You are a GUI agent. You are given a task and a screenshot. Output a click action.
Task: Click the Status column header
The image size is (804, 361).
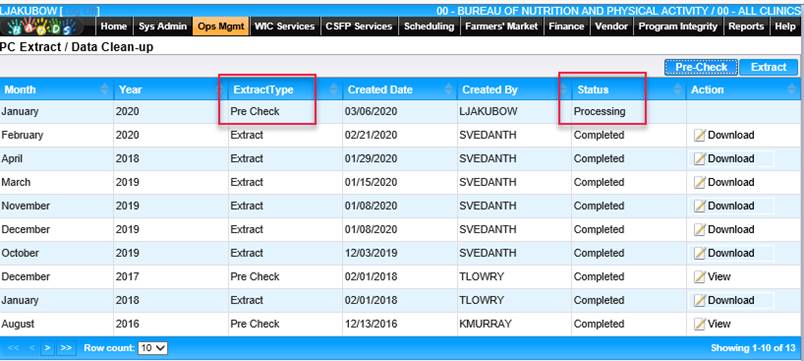pos(629,90)
